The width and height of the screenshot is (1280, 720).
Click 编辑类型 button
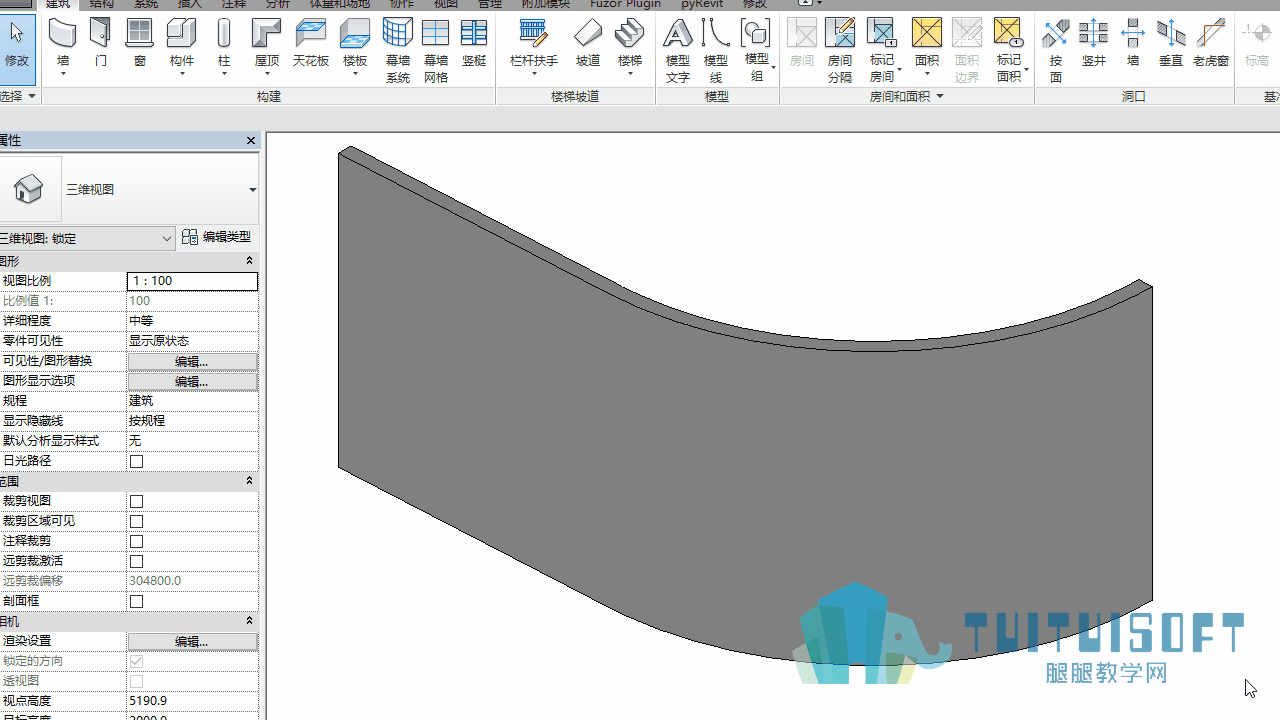(216, 238)
